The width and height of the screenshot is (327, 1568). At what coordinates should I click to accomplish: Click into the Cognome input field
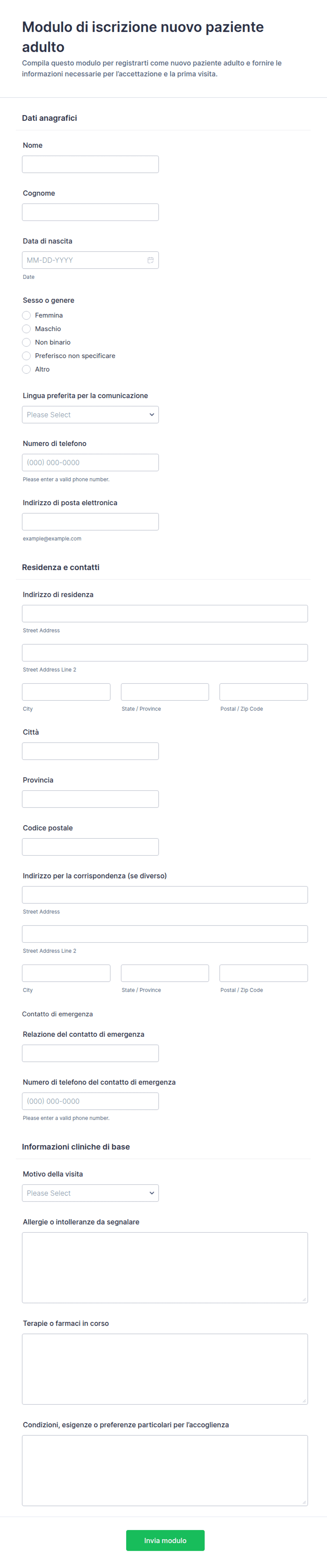(x=90, y=212)
